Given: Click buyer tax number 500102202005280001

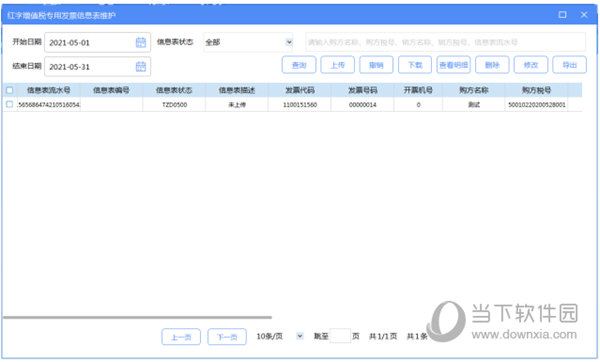Looking at the screenshot, I should [536, 104].
